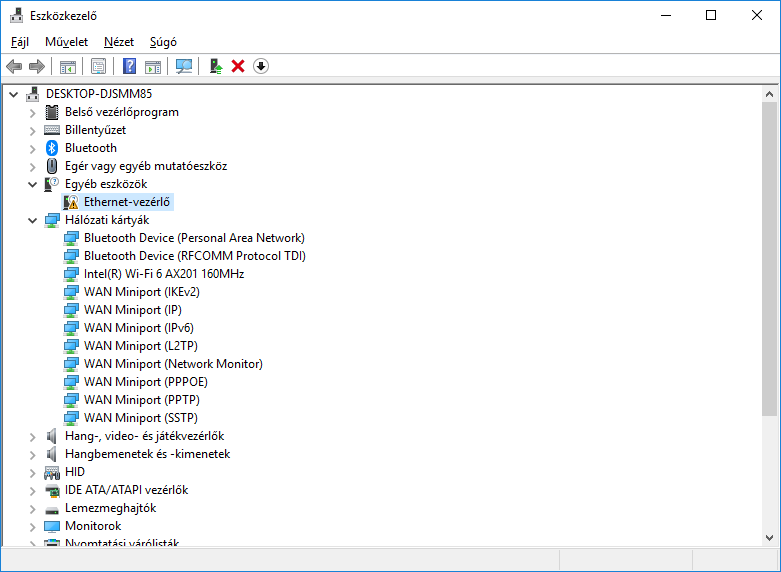
Task: Click the Lemezmeghajtók drive icon
Action: pyautogui.click(x=52, y=509)
